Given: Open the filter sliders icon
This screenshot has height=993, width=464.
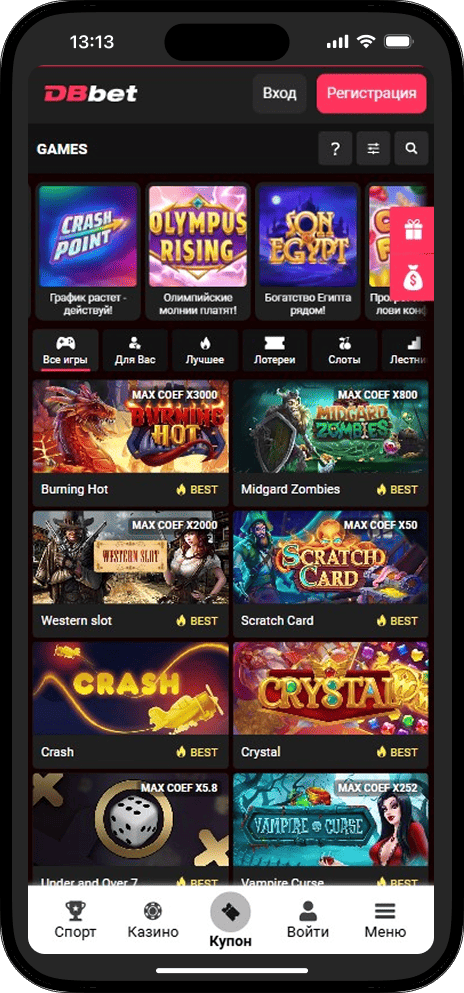Looking at the screenshot, I should [373, 149].
